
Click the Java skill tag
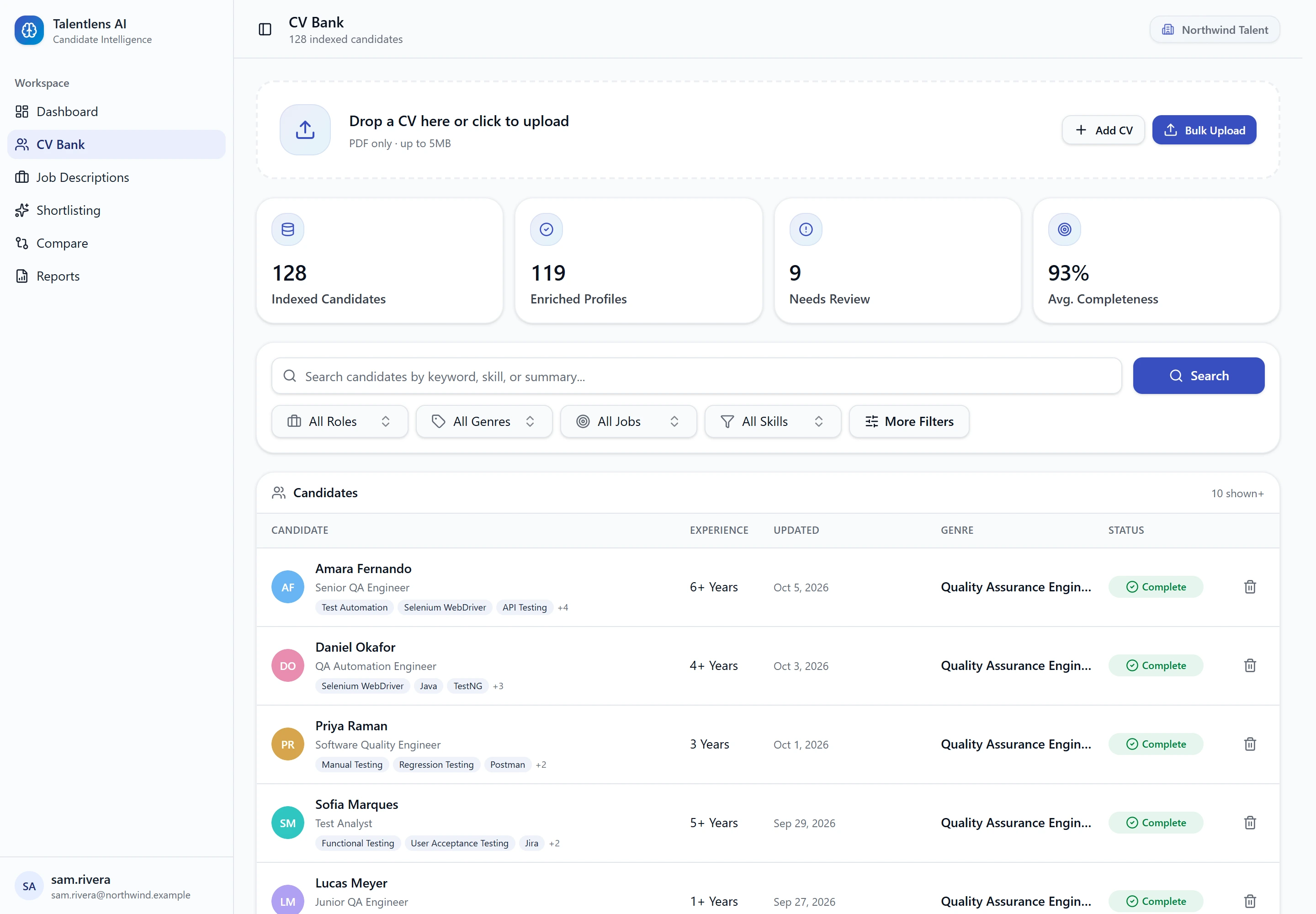click(x=428, y=686)
